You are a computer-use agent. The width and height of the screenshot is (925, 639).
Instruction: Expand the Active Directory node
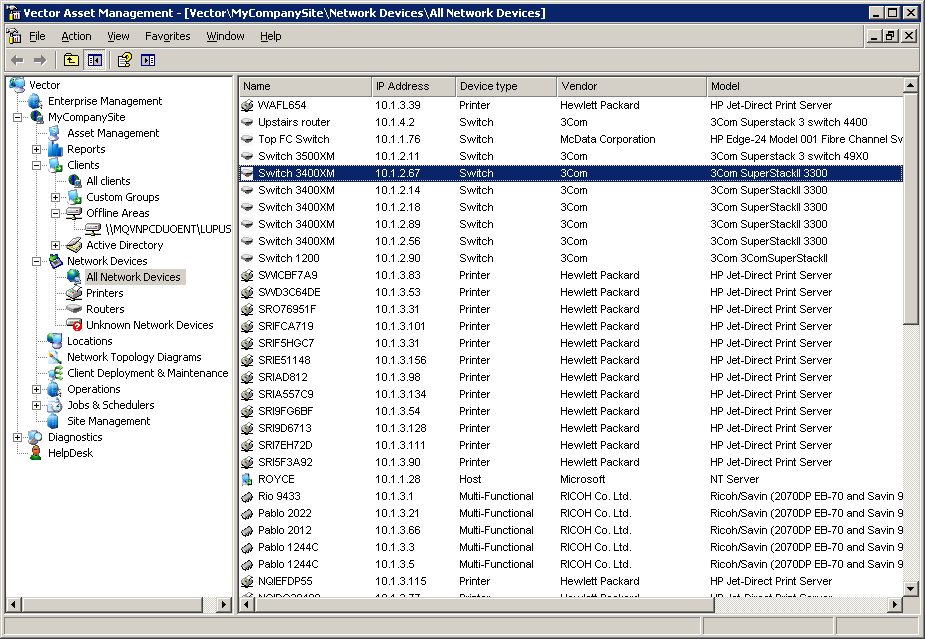pos(55,245)
